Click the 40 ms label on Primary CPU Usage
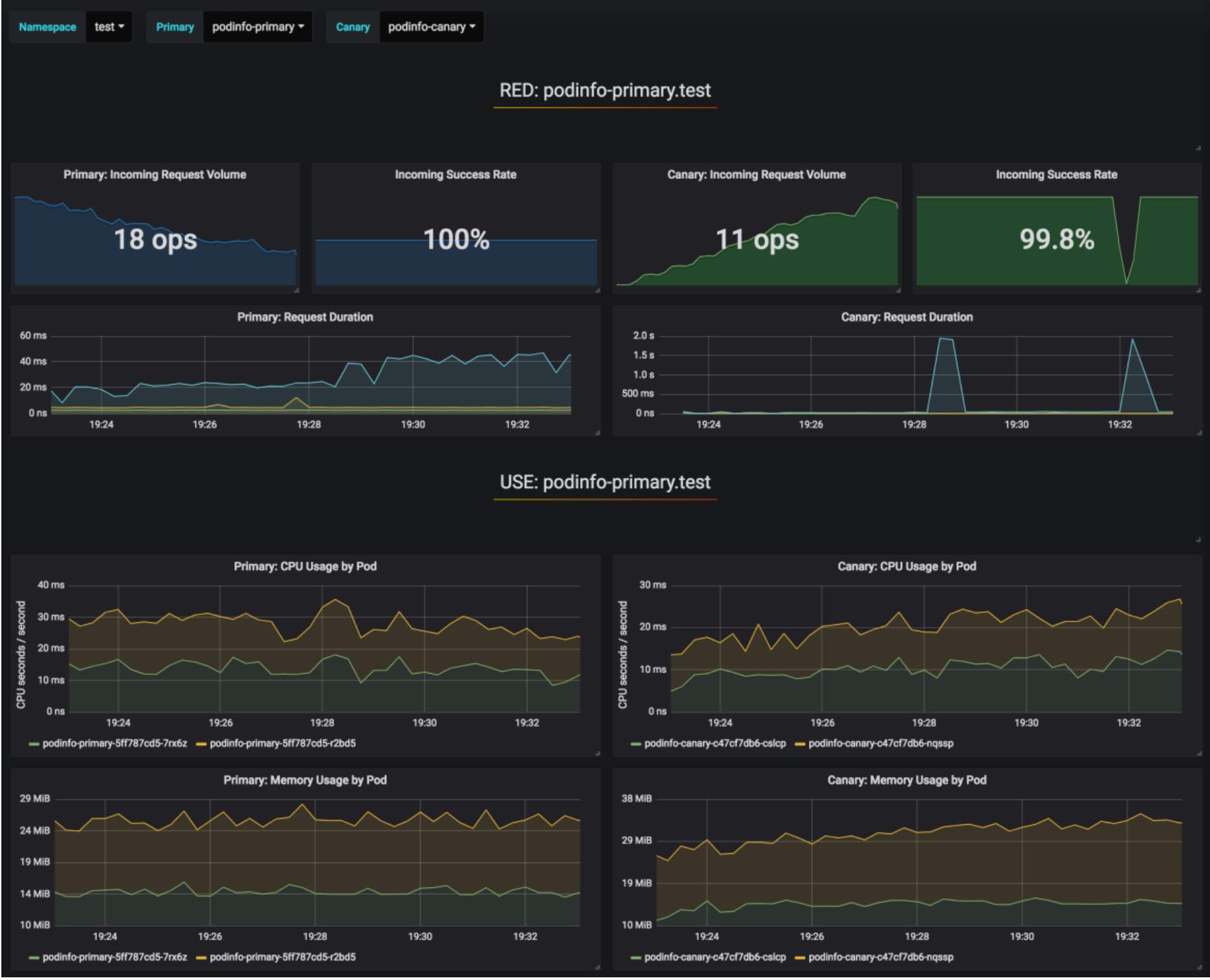This screenshot has height=980, width=1210. pos(51,585)
